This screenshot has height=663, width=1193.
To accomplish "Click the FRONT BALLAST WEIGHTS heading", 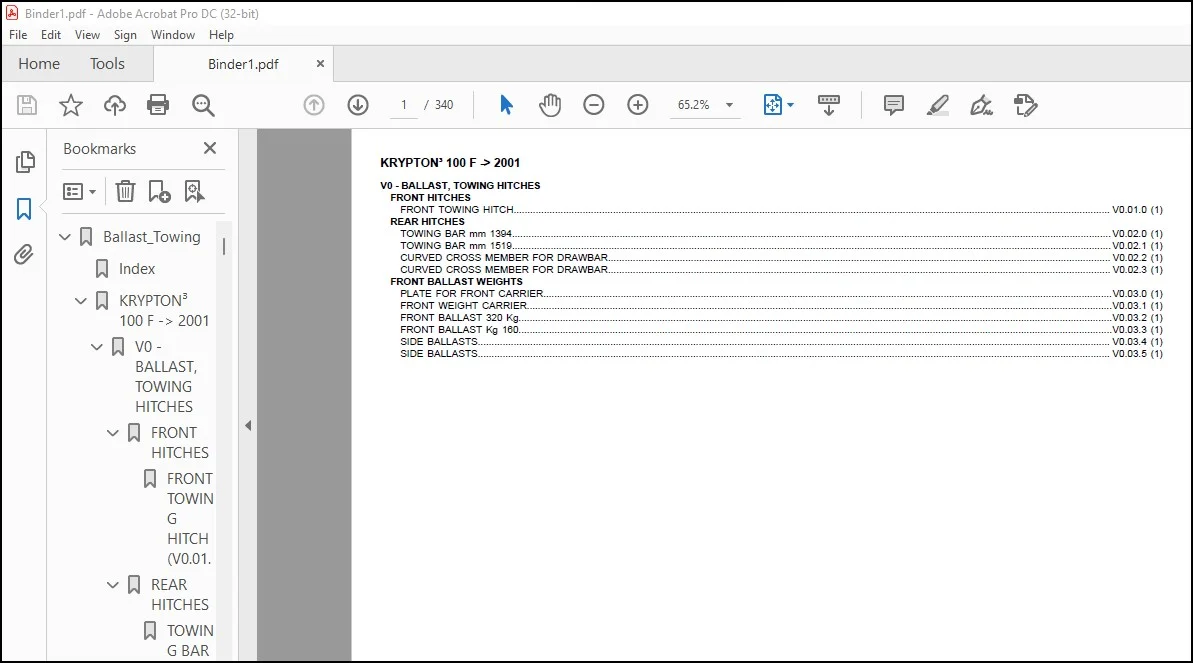I will (x=457, y=282).
